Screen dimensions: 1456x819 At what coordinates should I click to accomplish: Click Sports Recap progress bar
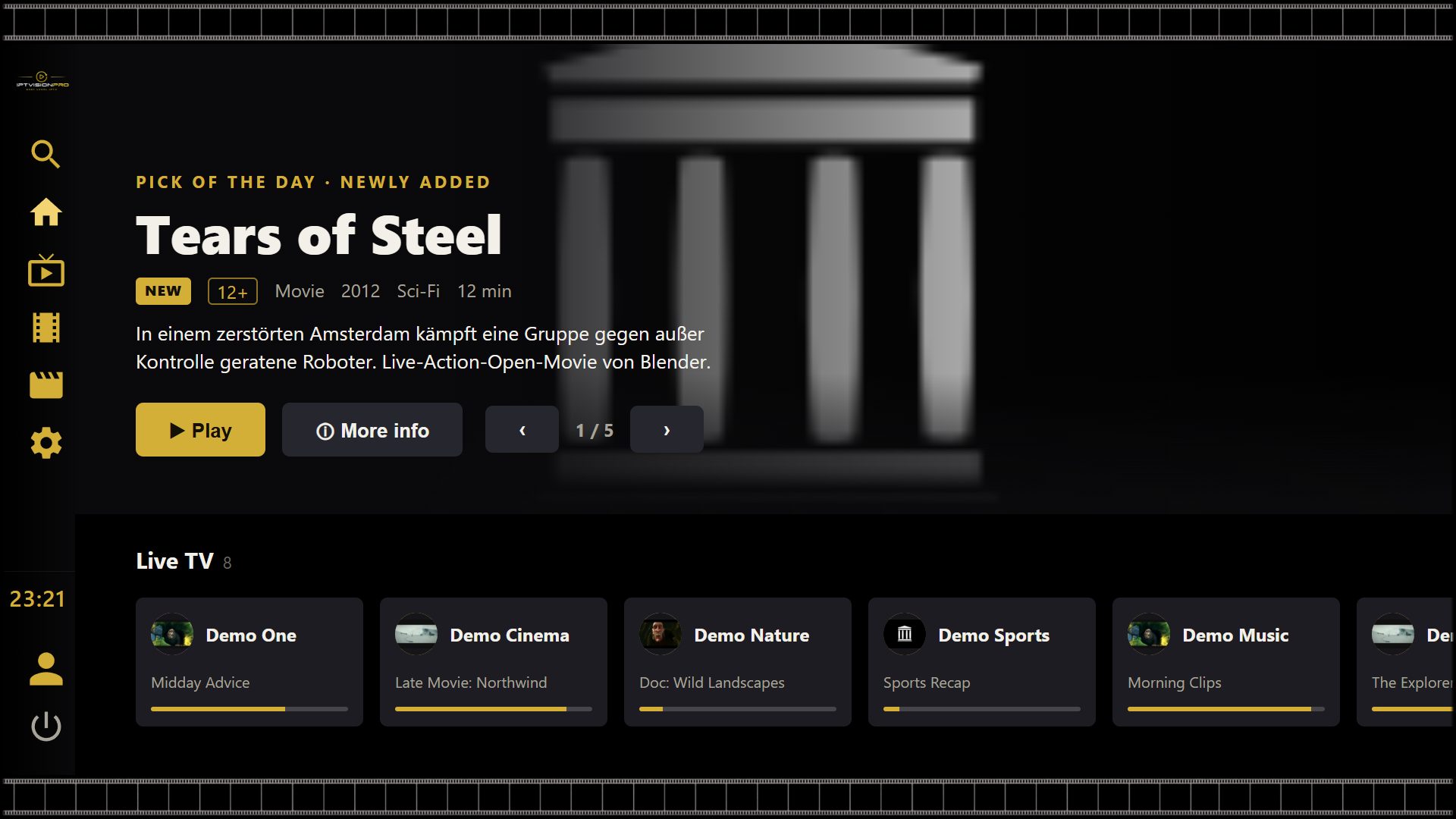982,709
